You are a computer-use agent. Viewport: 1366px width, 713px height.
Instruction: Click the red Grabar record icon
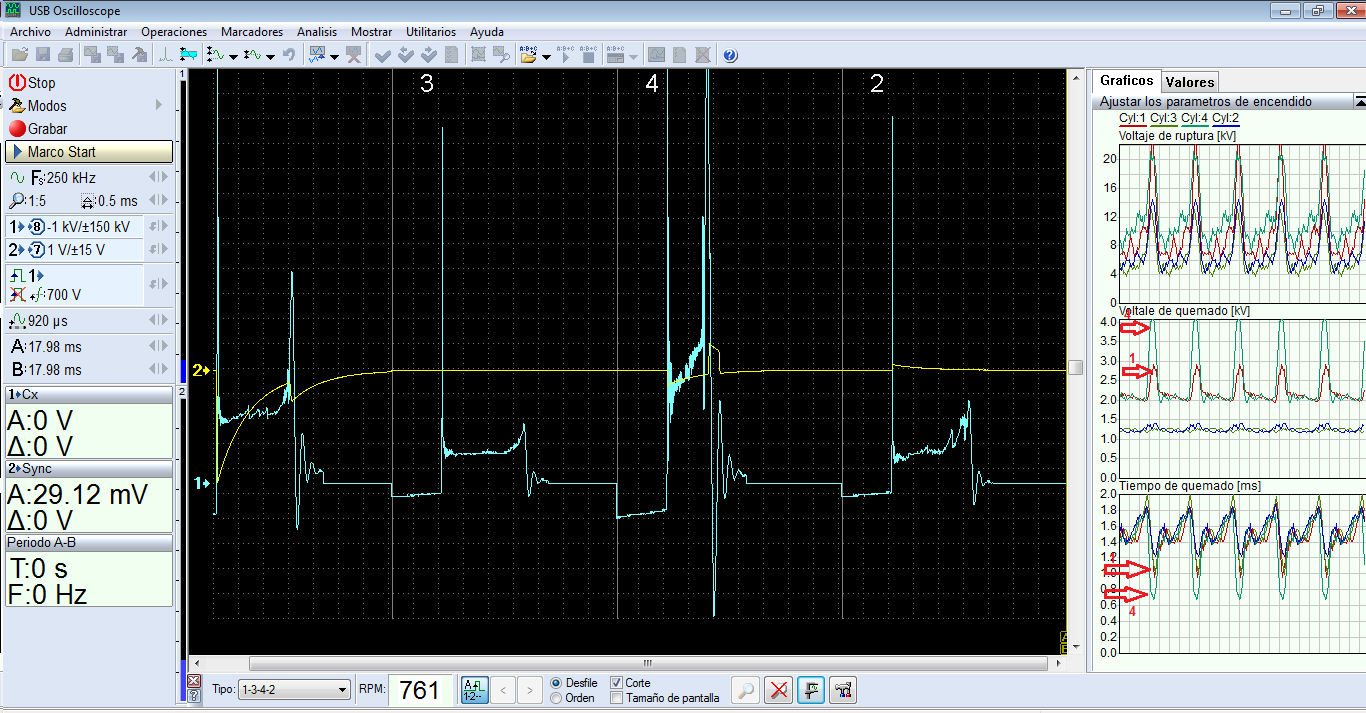[17, 129]
